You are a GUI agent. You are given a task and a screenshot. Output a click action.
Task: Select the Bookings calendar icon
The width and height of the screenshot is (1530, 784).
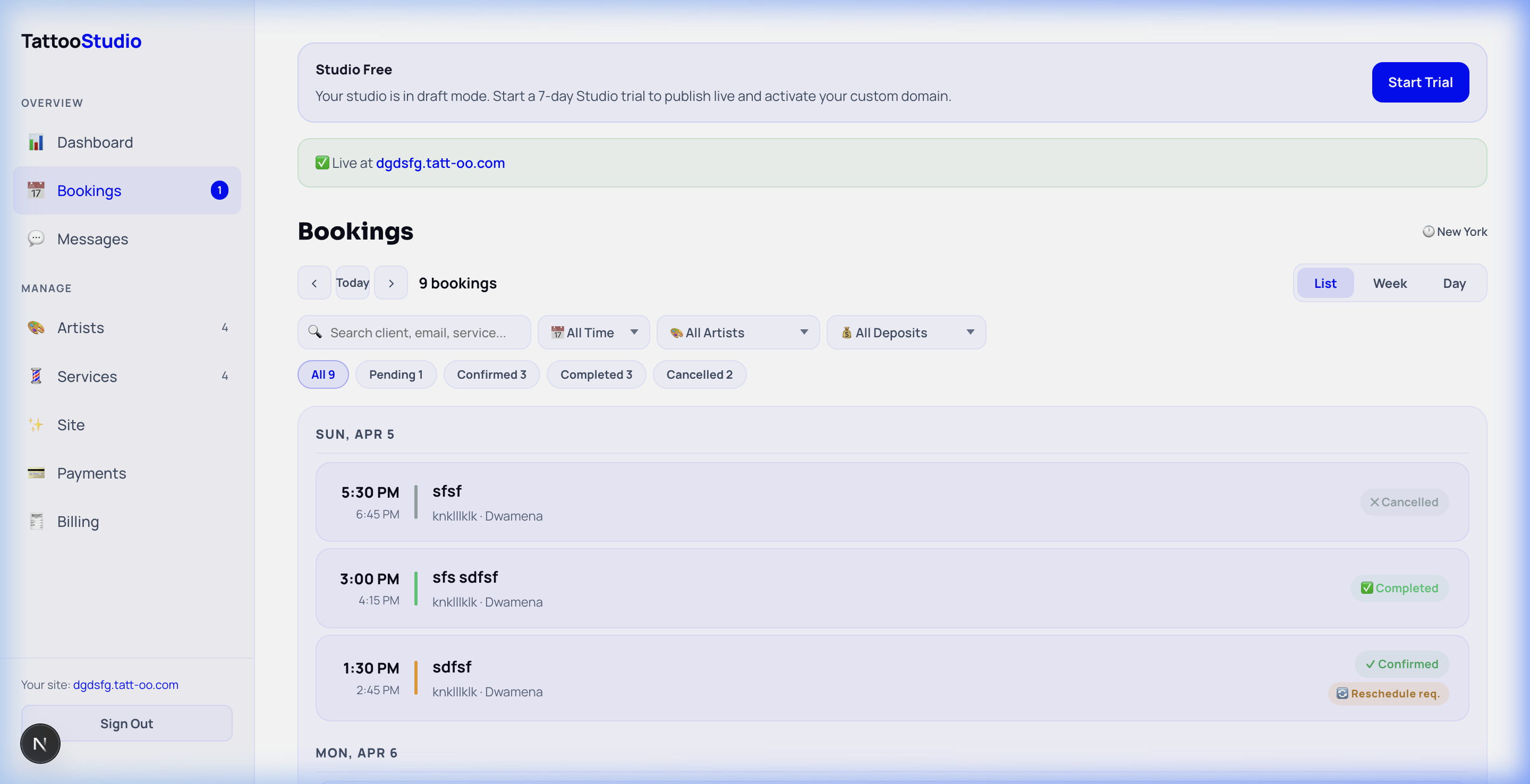click(36, 191)
